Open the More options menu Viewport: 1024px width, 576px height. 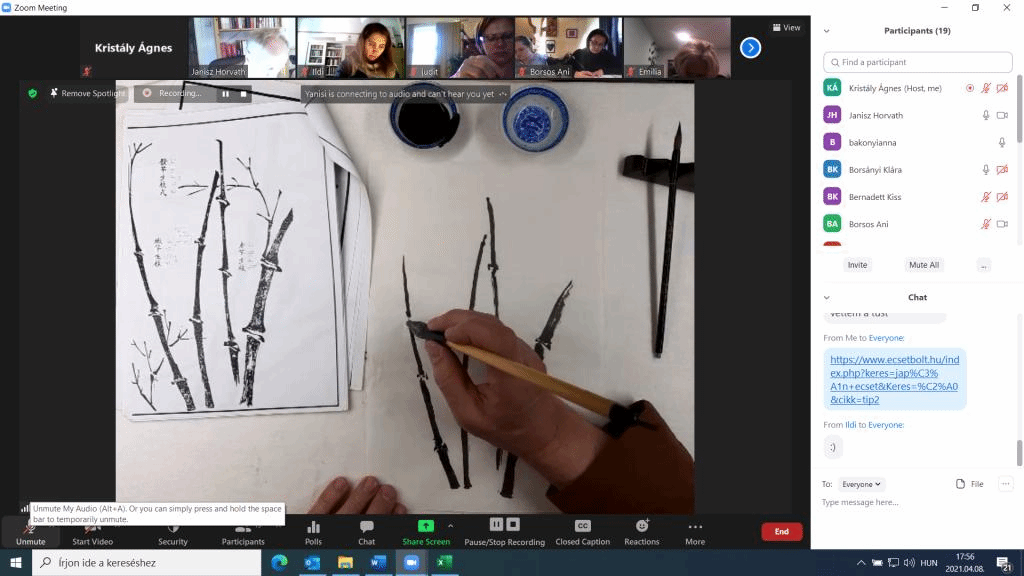[695, 532]
